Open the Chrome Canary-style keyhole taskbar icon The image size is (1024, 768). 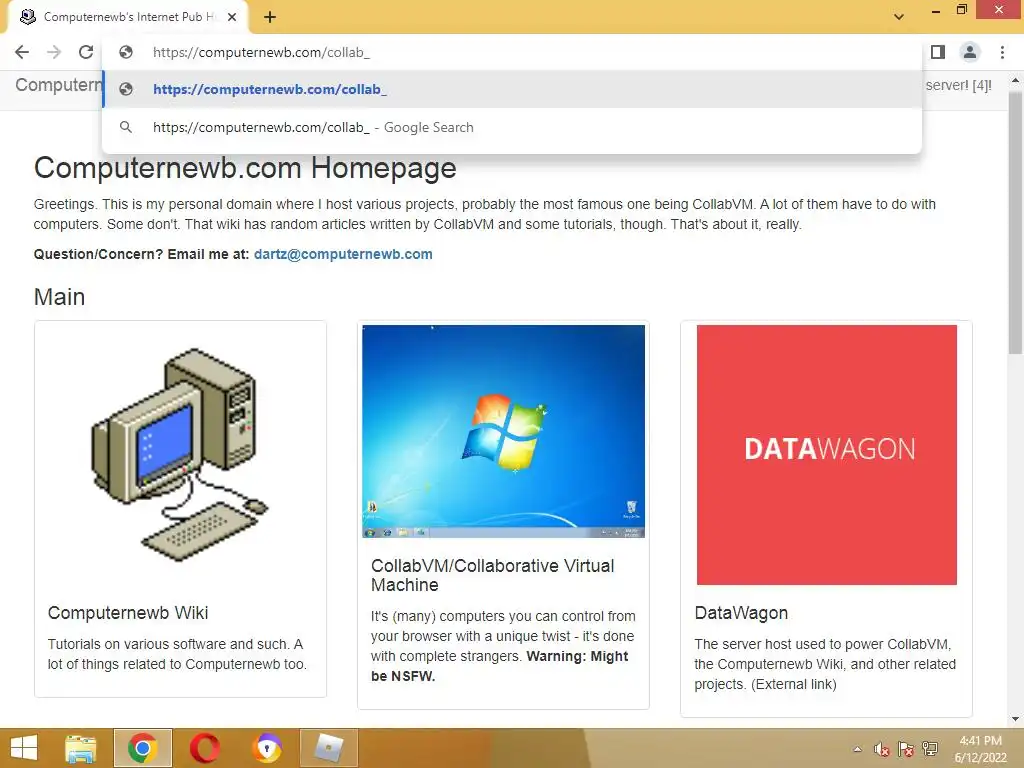pyautogui.click(x=266, y=748)
